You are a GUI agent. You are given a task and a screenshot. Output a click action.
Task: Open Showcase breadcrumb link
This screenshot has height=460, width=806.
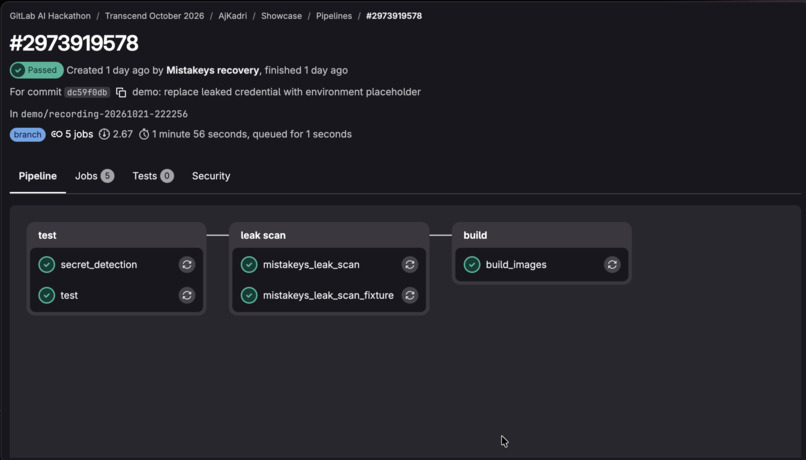tap(281, 16)
